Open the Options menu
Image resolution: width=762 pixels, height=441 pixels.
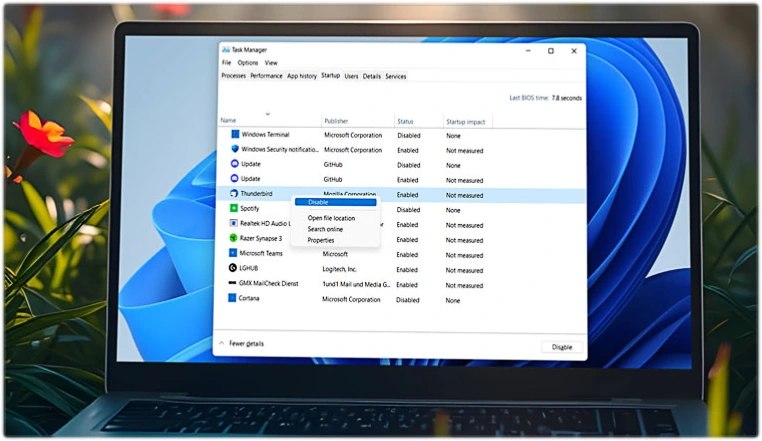(x=248, y=63)
